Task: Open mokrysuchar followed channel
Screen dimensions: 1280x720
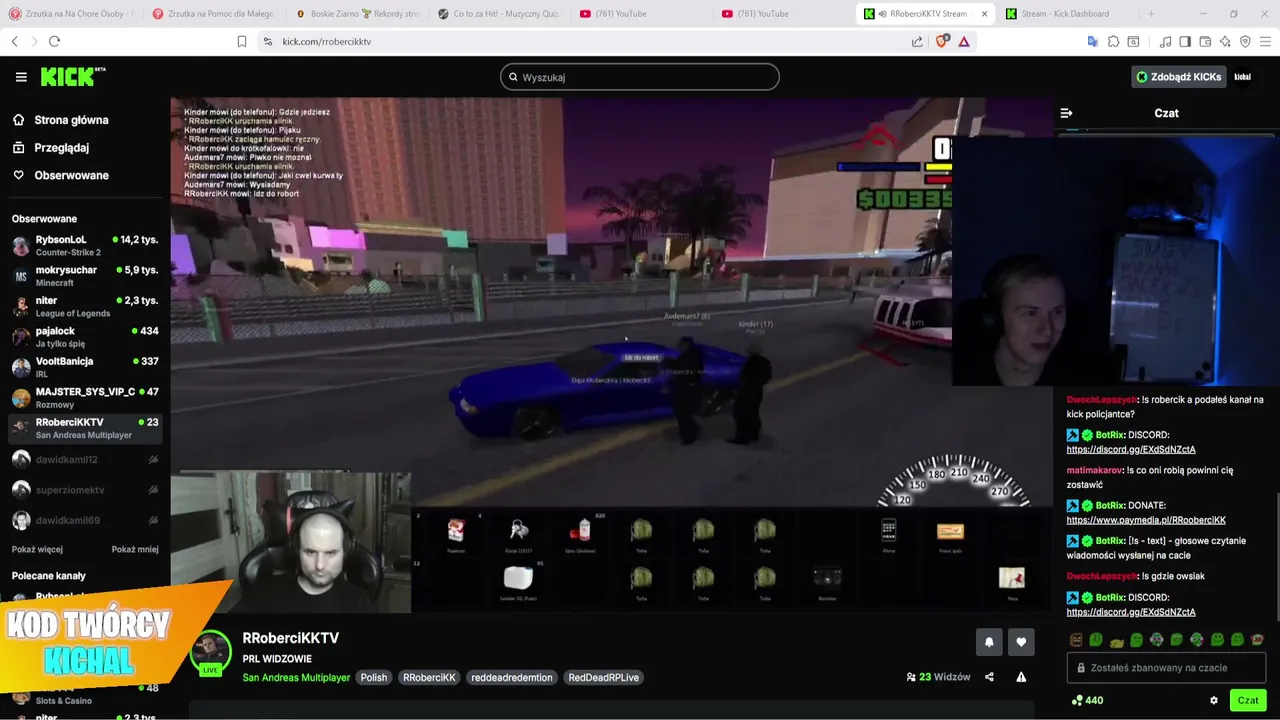Action: pyautogui.click(x=85, y=276)
